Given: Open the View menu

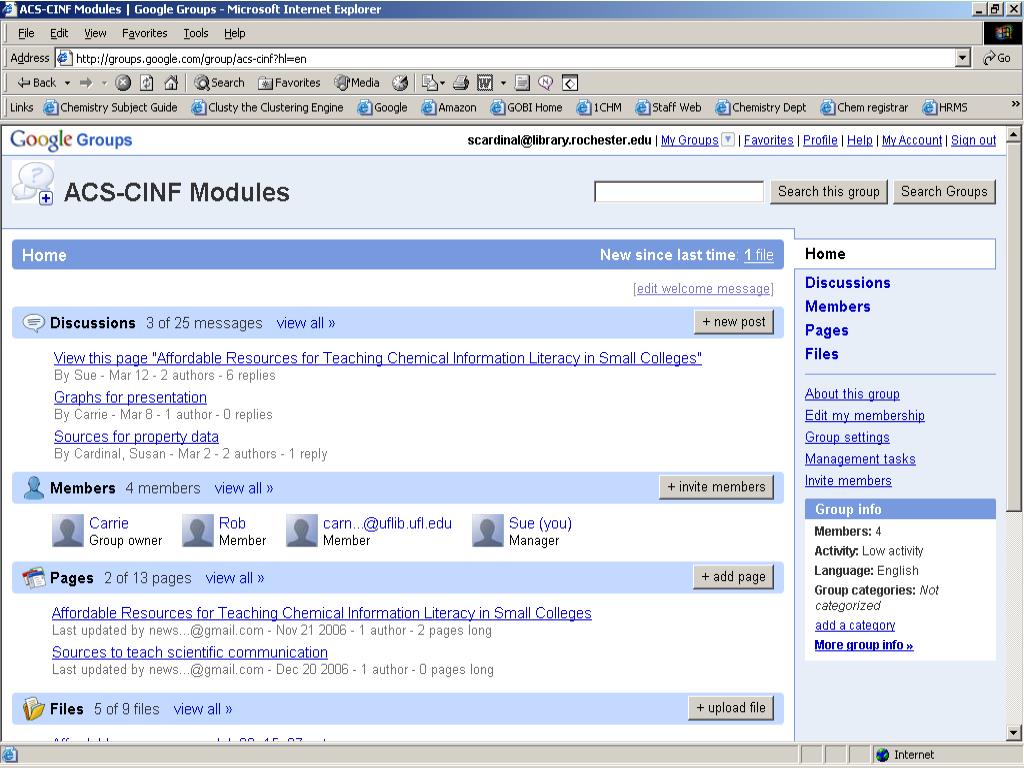Looking at the screenshot, I should tap(95, 33).
